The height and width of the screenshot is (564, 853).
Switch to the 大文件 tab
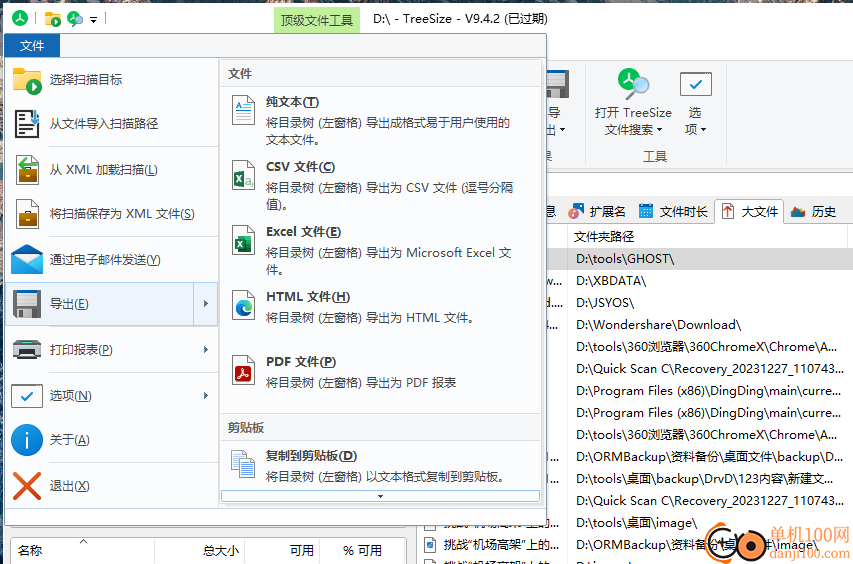pyautogui.click(x=750, y=212)
